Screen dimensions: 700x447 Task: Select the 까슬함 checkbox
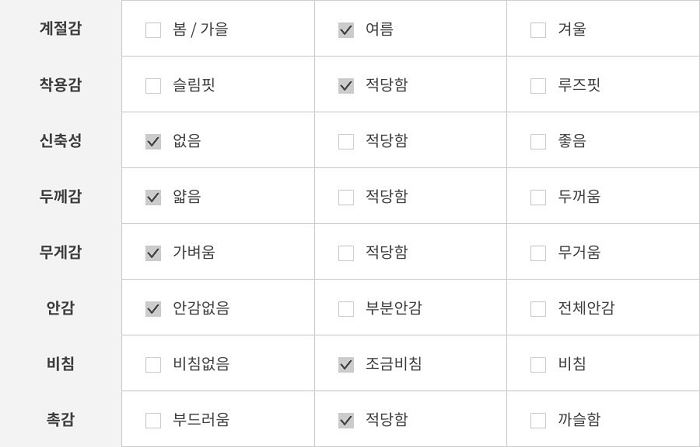point(538,421)
